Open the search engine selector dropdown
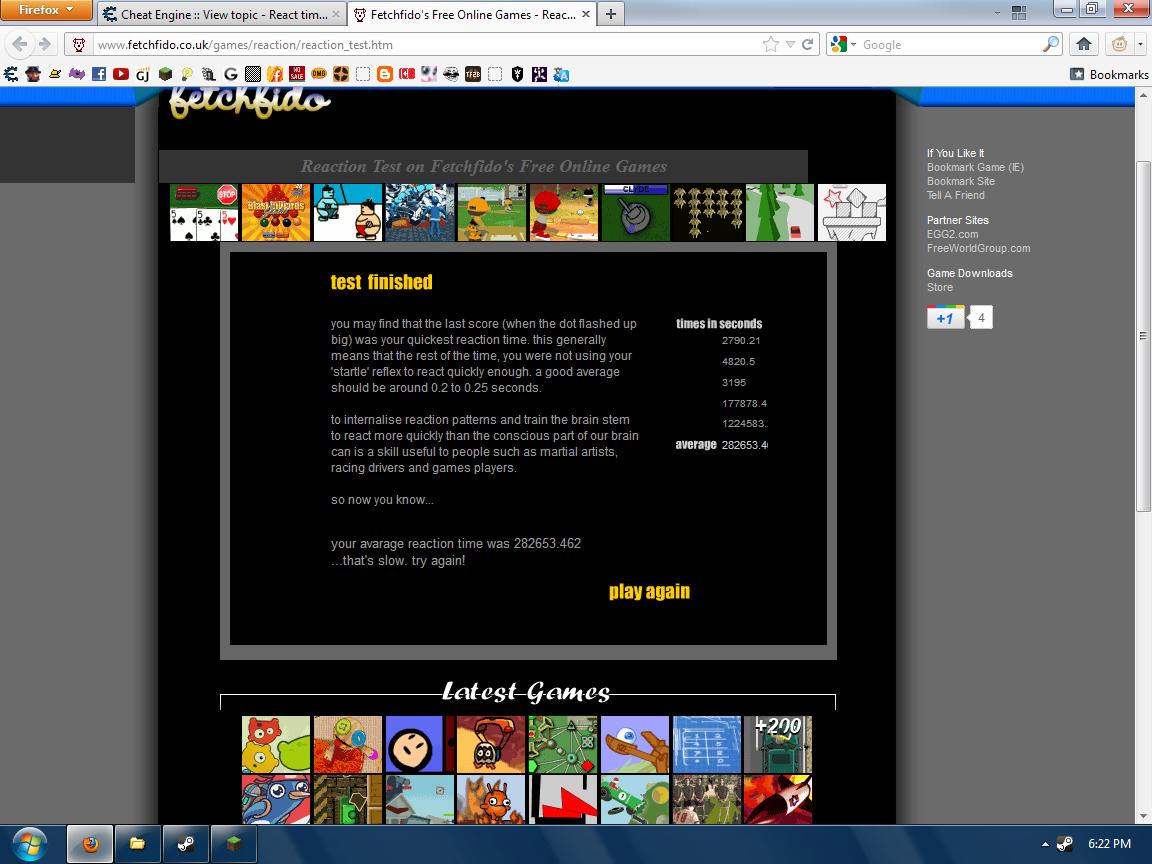Viewport: 1152px width, 864px height. pos(843,44)
